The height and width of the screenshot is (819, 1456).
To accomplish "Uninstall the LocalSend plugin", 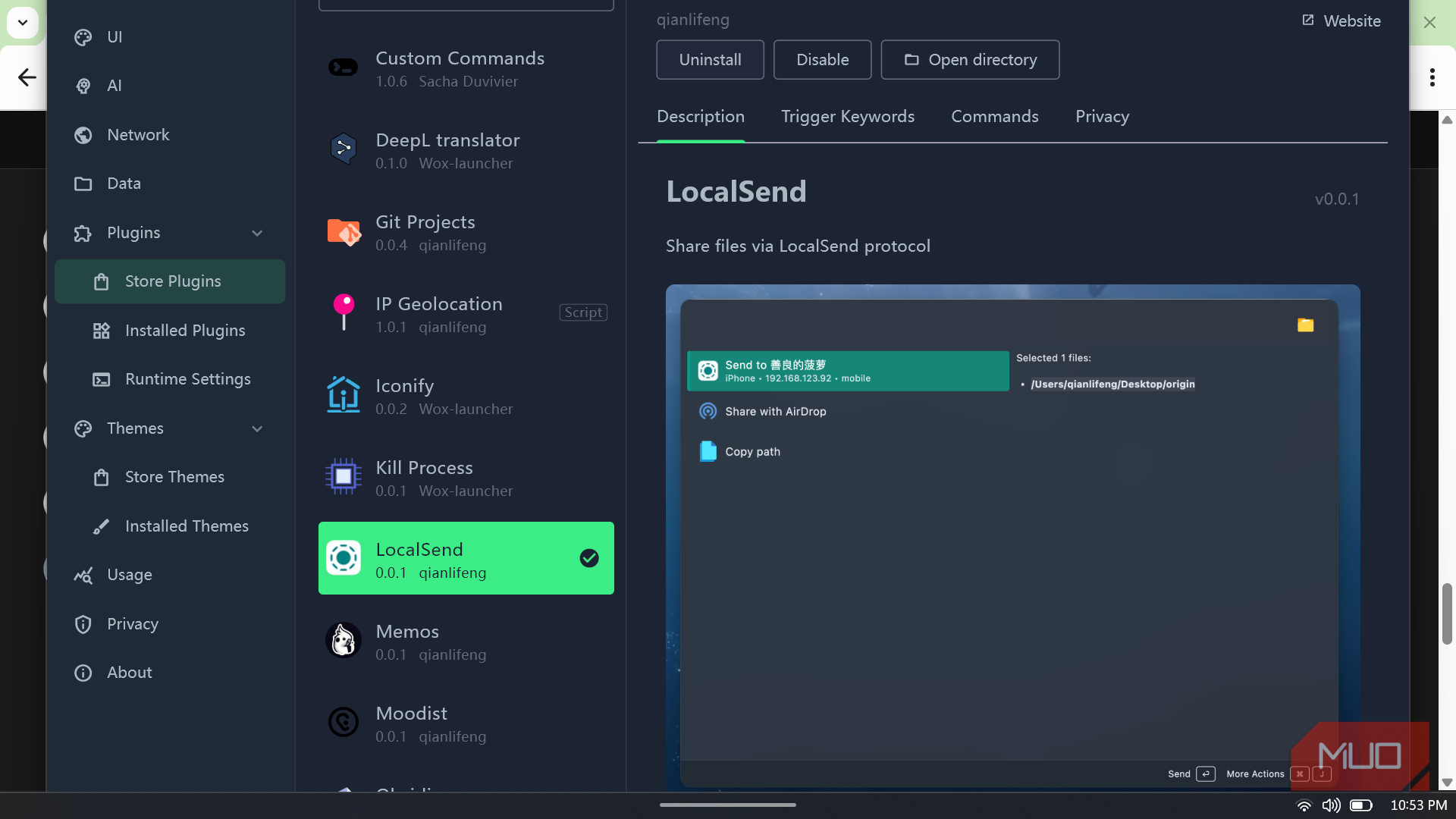I will point(710,60).
